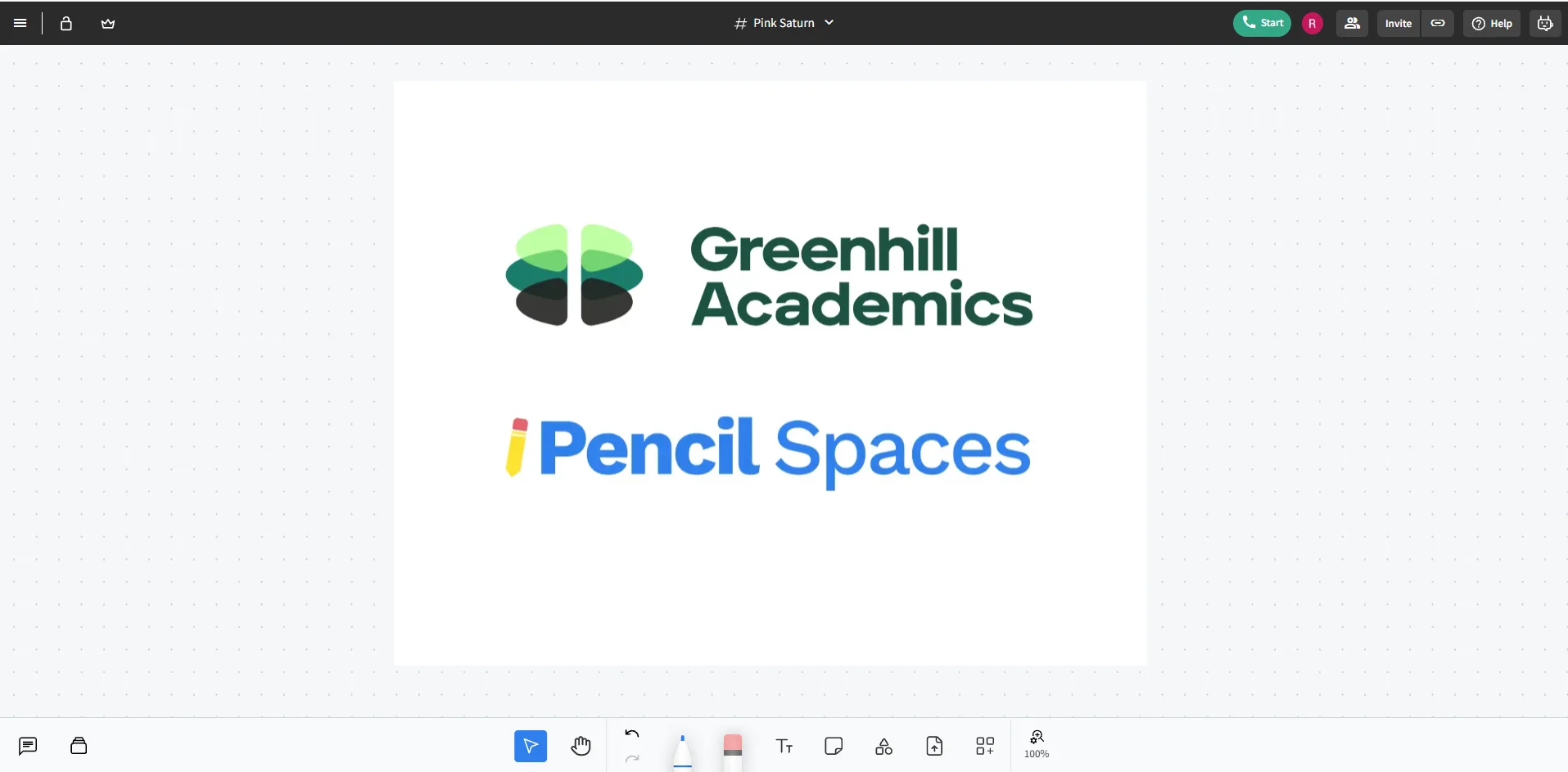The image size is (1568, 772).
Task: Select the hand pan tool
Action: 581,746
